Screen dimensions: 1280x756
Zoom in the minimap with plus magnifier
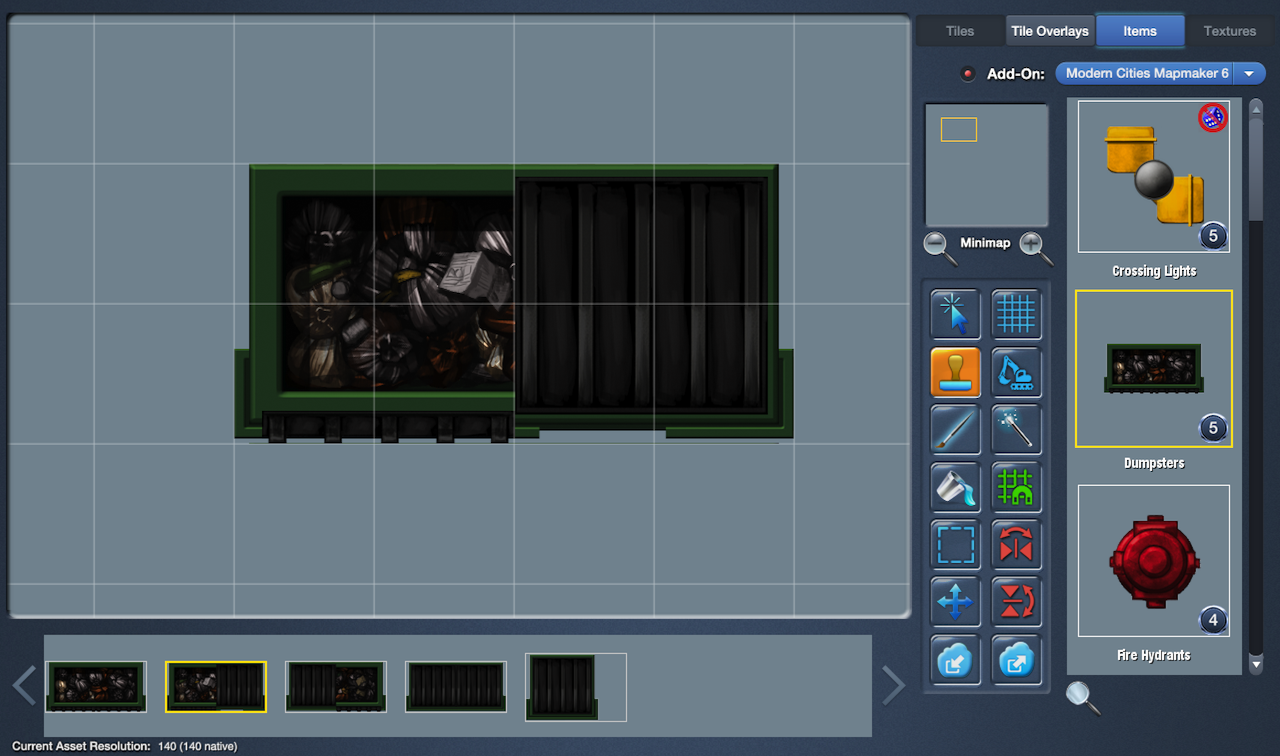pos(1035,246)
